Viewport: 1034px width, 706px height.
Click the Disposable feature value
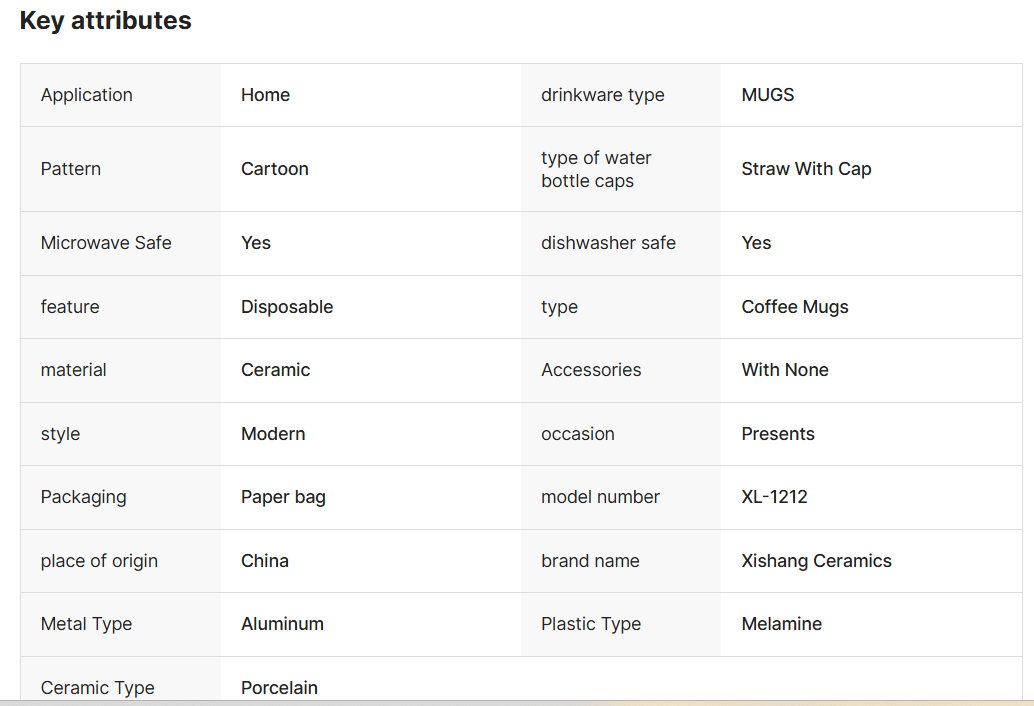(287, 307)
